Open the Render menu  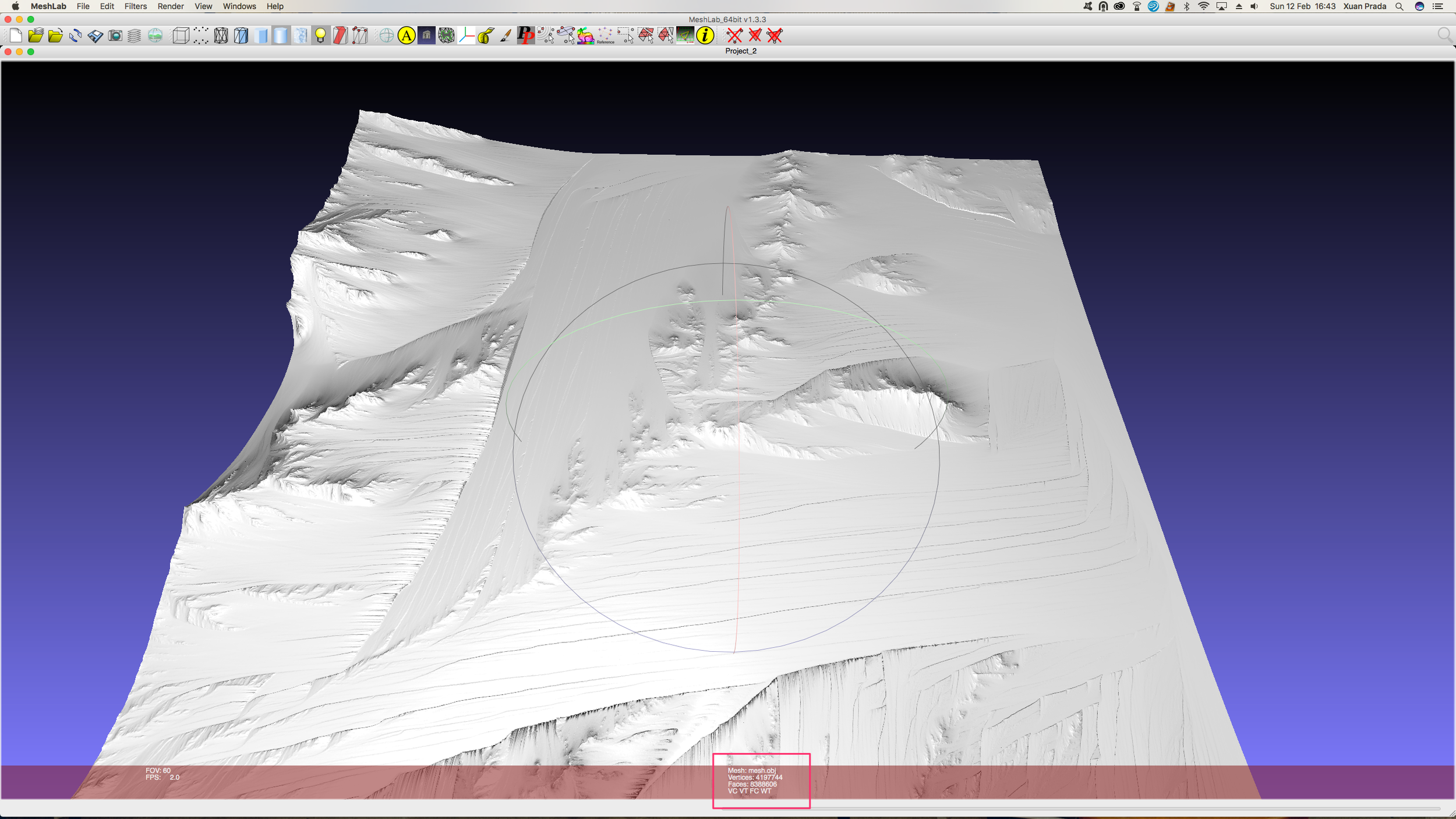coord(171,6)
